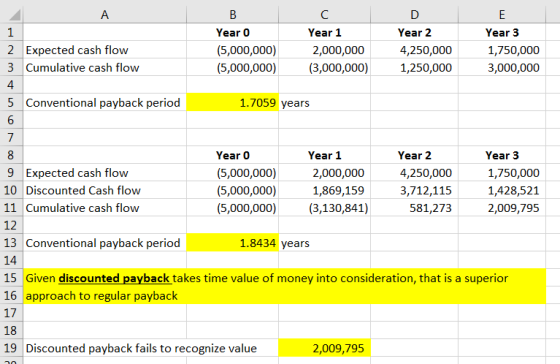Click 'years' label in row 13
Viewport: 560px width, 364px height.
point(295,244)
